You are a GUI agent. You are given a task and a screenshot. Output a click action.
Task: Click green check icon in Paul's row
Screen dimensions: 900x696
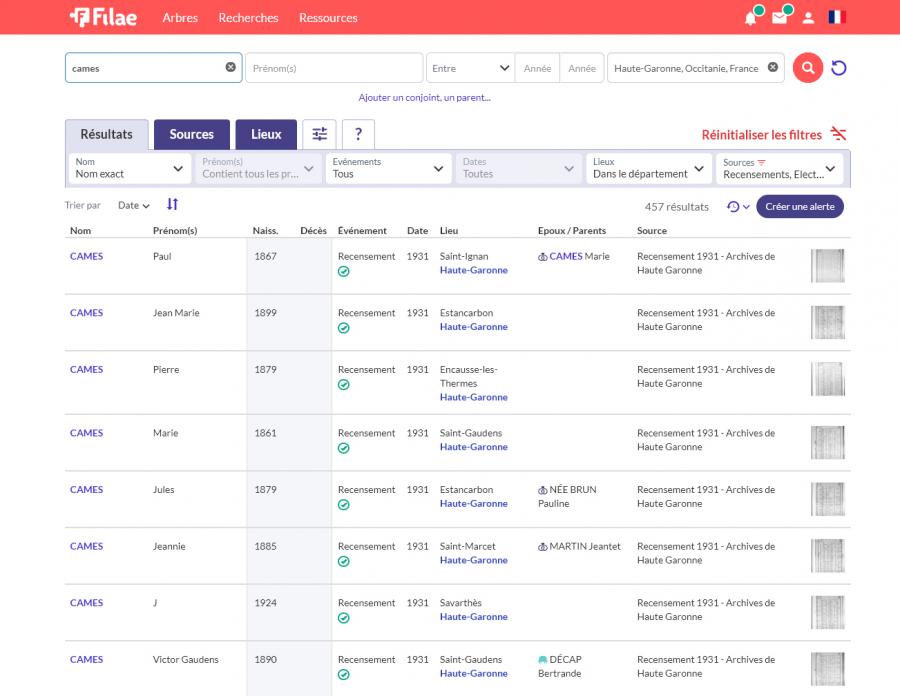tap(344, 271)
